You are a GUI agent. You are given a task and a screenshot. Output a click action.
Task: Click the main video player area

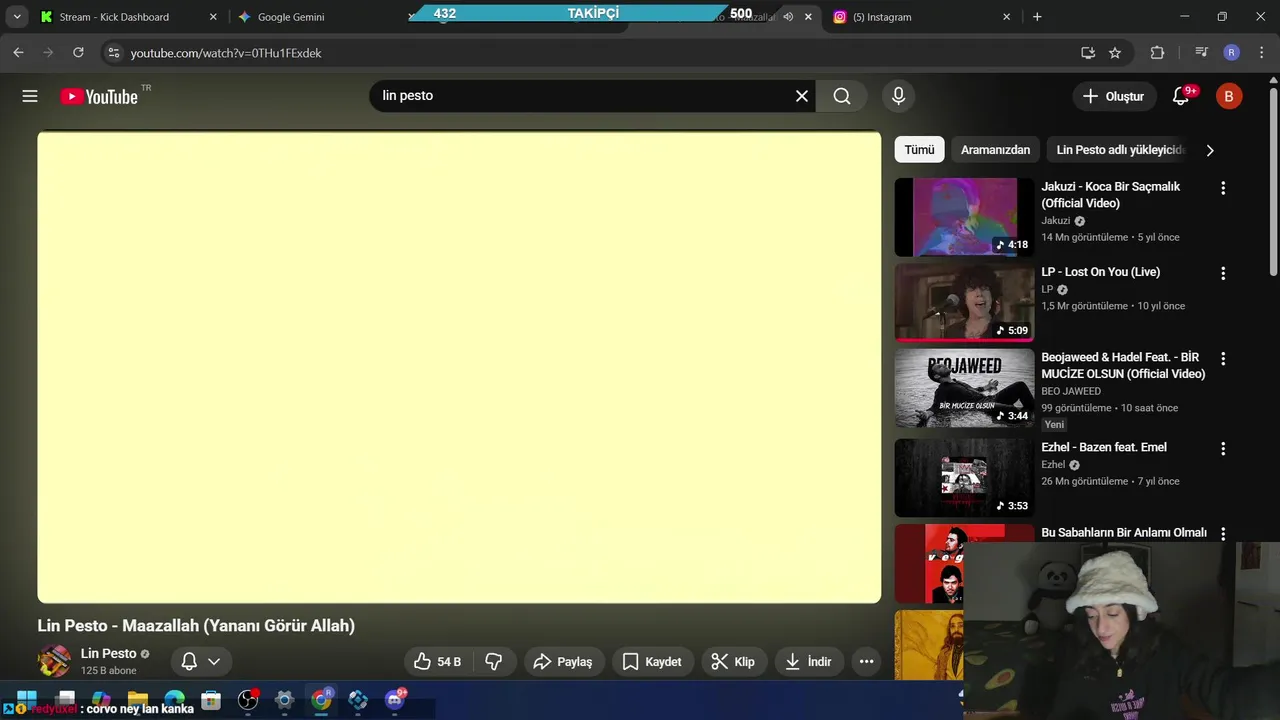[x=459, y=367]
